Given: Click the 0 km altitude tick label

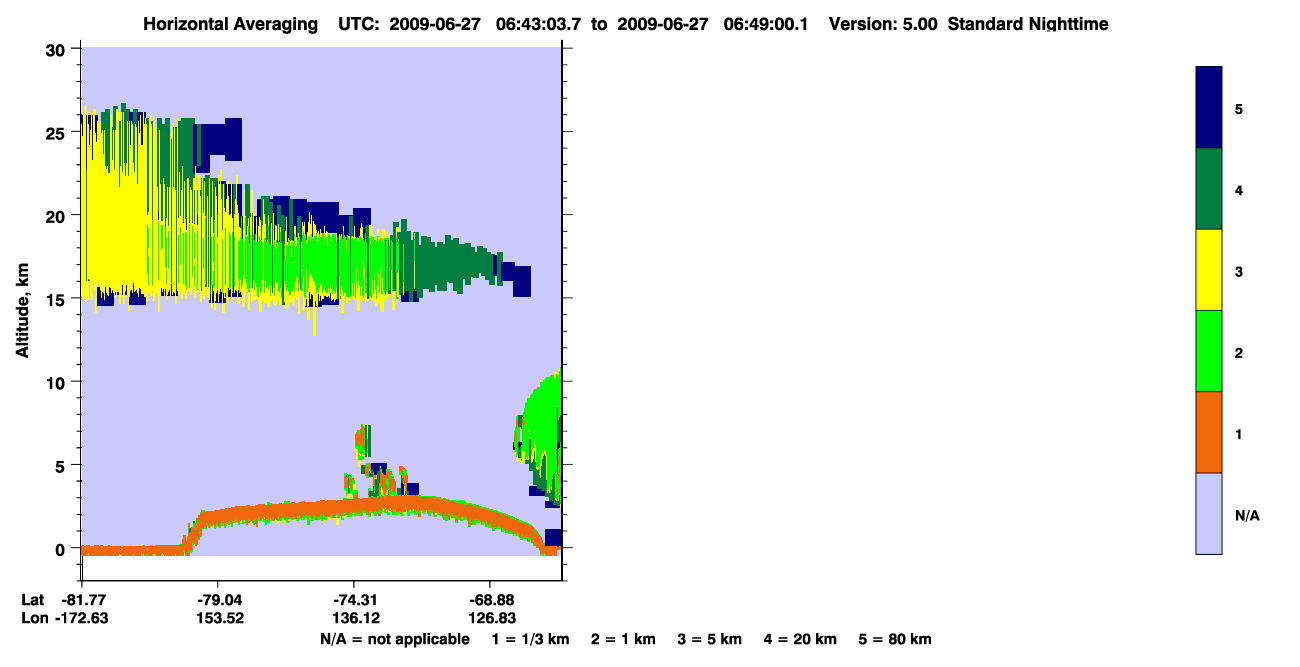Looking at the screenshot, I should point(62,549).
